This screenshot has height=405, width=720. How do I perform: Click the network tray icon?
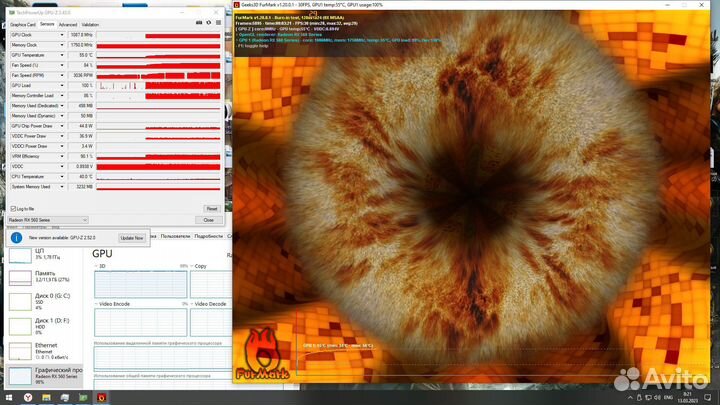pyautogui.click(x=648, y=398)
